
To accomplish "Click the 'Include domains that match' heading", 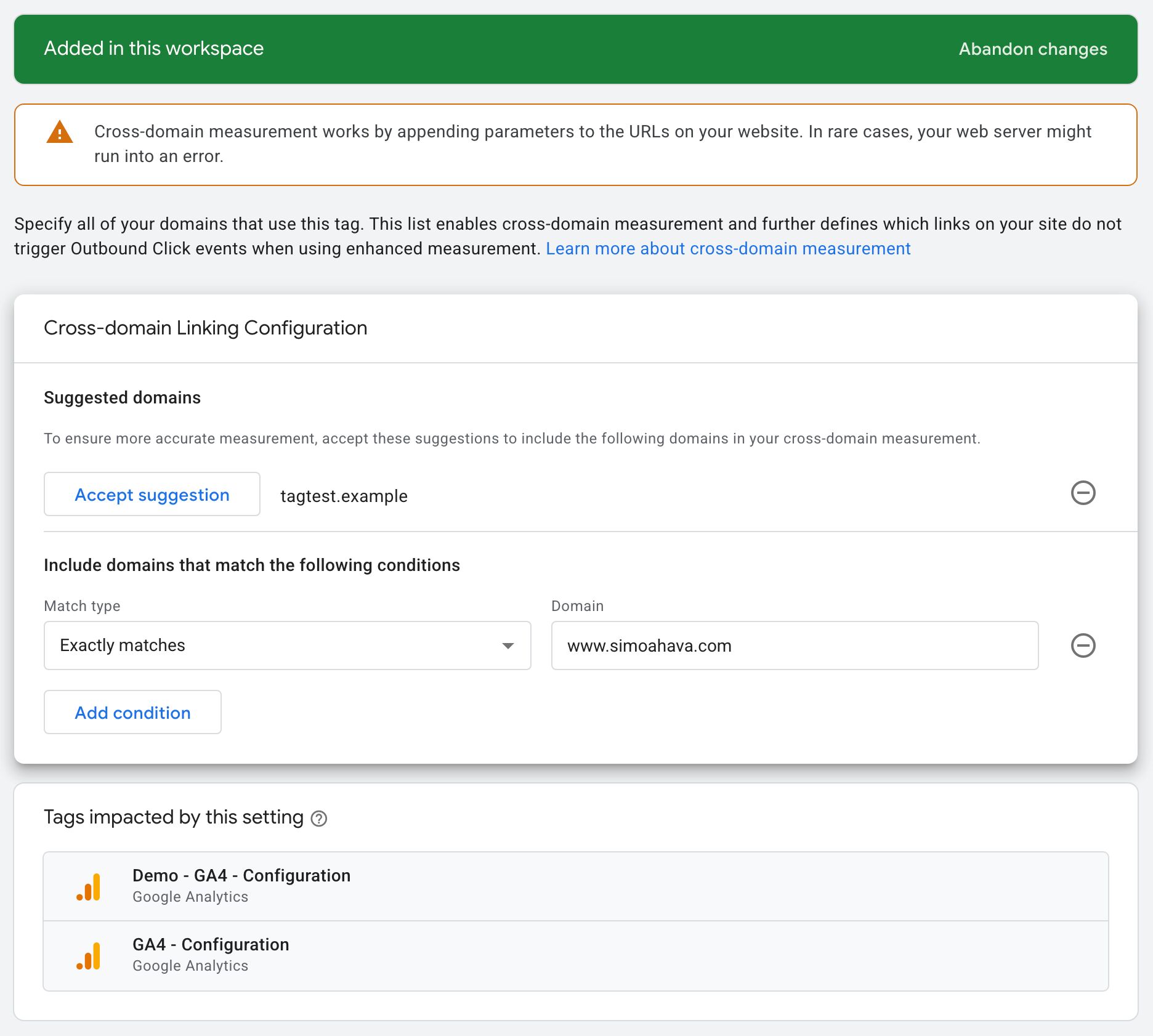I will (252, 565).
